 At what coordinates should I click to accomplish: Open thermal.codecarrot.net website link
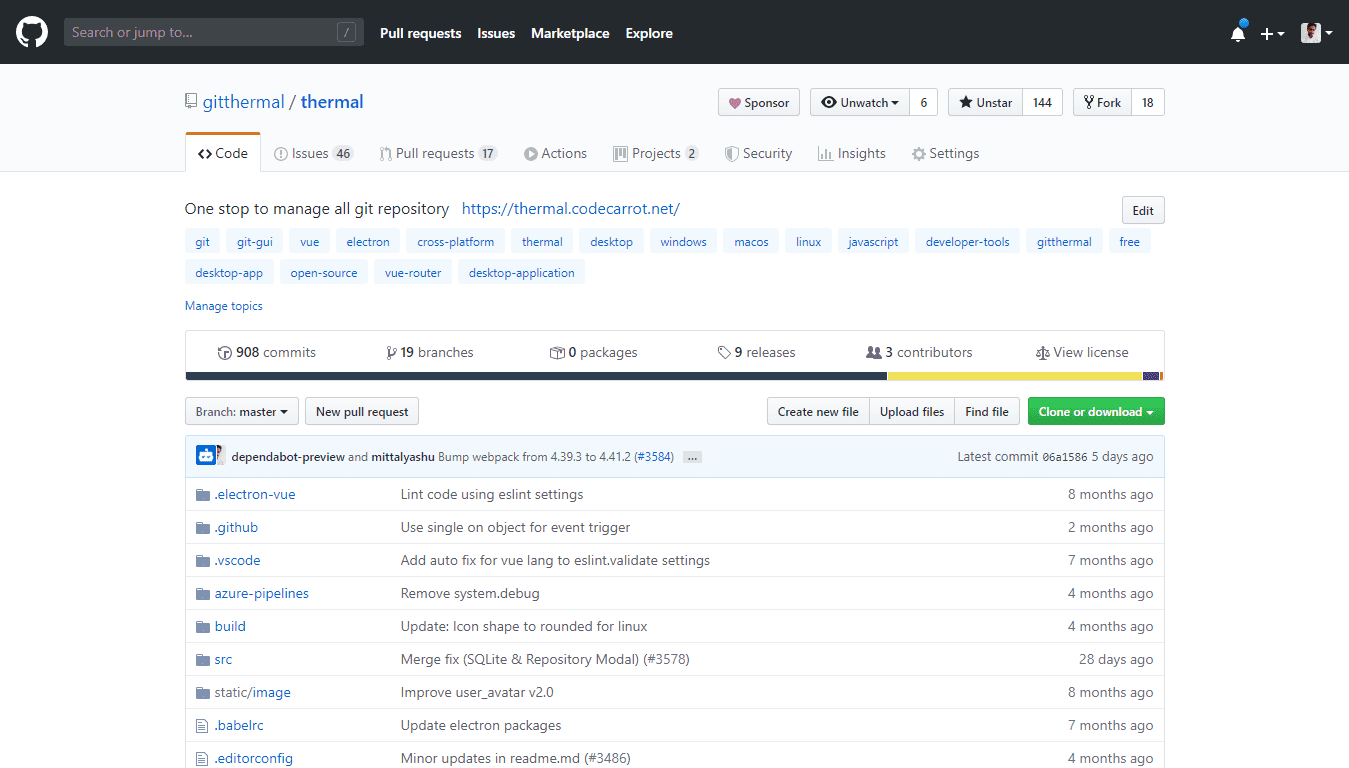(x=571, y=209)
